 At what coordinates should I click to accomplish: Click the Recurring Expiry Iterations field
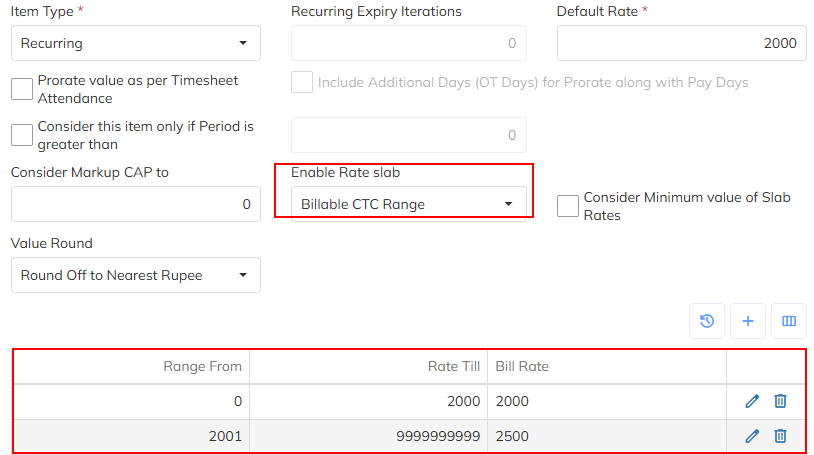click(x=408, y=43)
